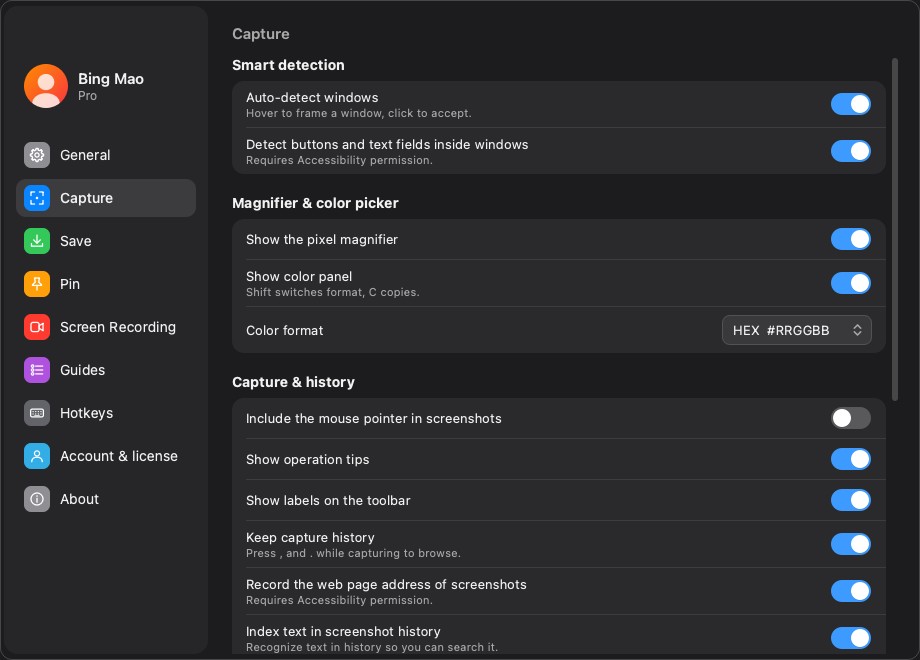Click the Smart detection heading
This screenshot has width=920, height=660.
point(288,65)
